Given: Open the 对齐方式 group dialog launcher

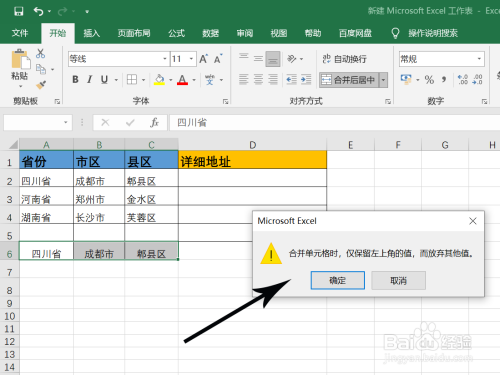Looking at the screenshot, I should 388,101.
